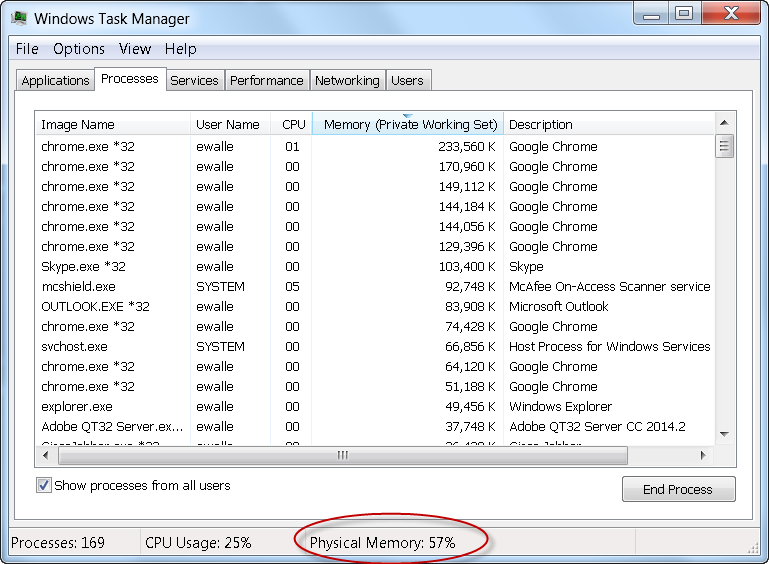769x564 pixels.
Task: Switch to the Users tab
Action: click(407, 80)
